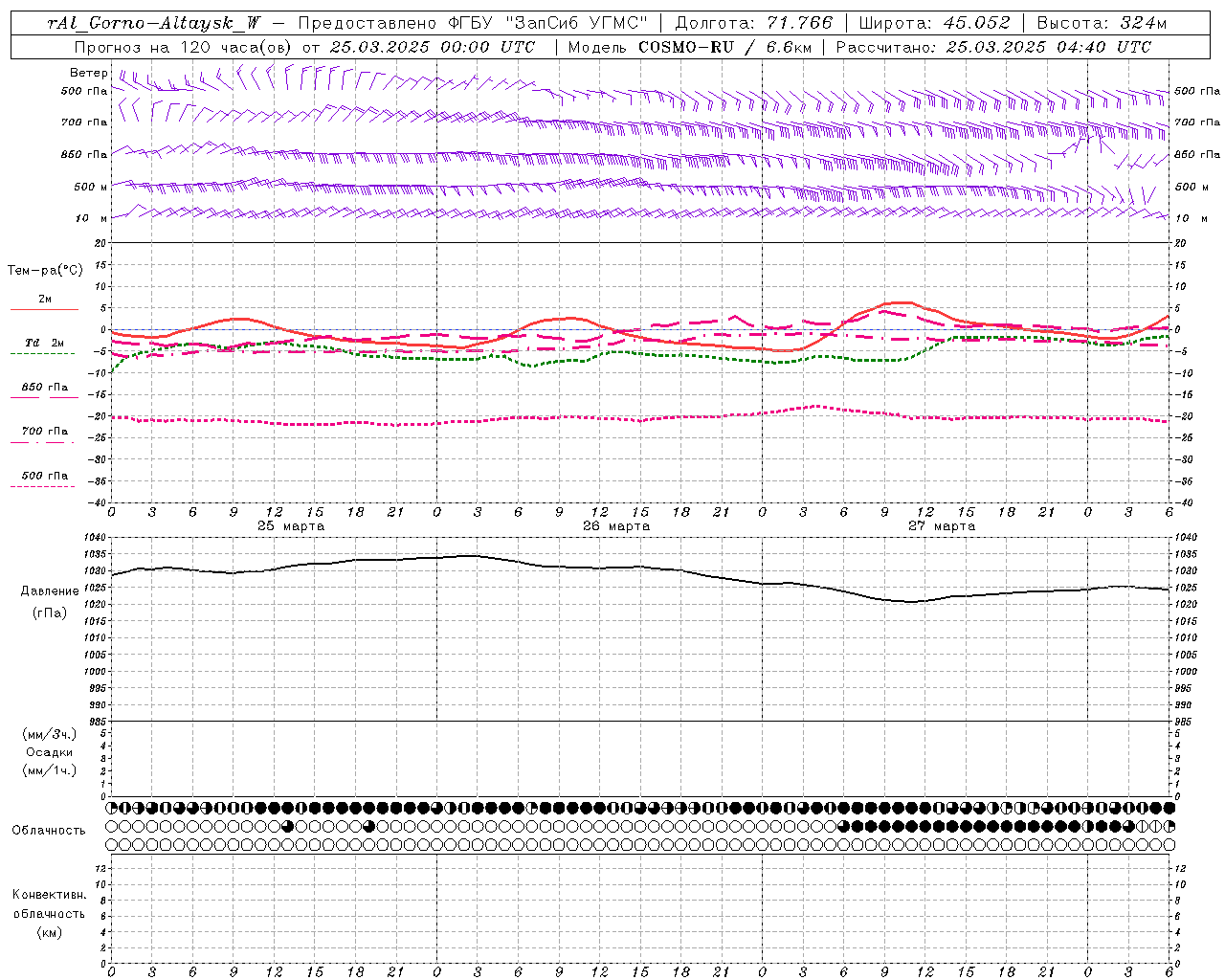Click the 26 марта date label
This screenshot has height=980, width=1225.
tap(616, 526)
